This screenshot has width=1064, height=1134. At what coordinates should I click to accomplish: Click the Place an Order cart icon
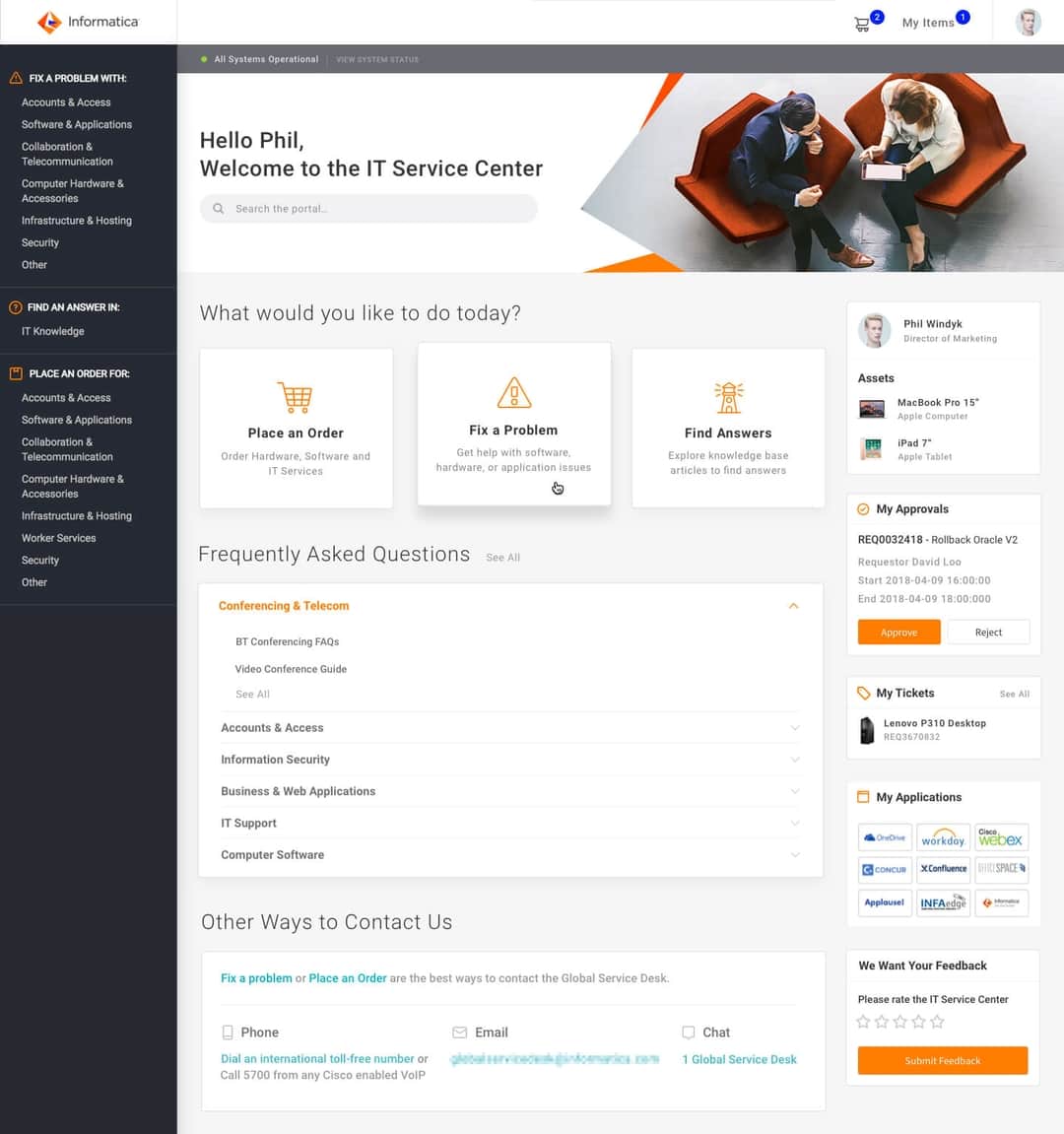tap(296, 394)
